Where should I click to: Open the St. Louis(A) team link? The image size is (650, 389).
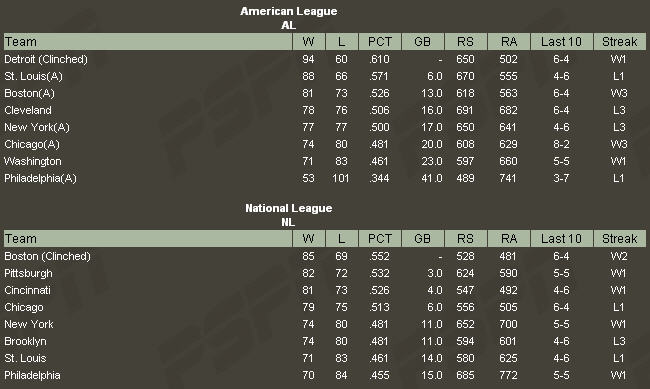click(x=34, y=76)
